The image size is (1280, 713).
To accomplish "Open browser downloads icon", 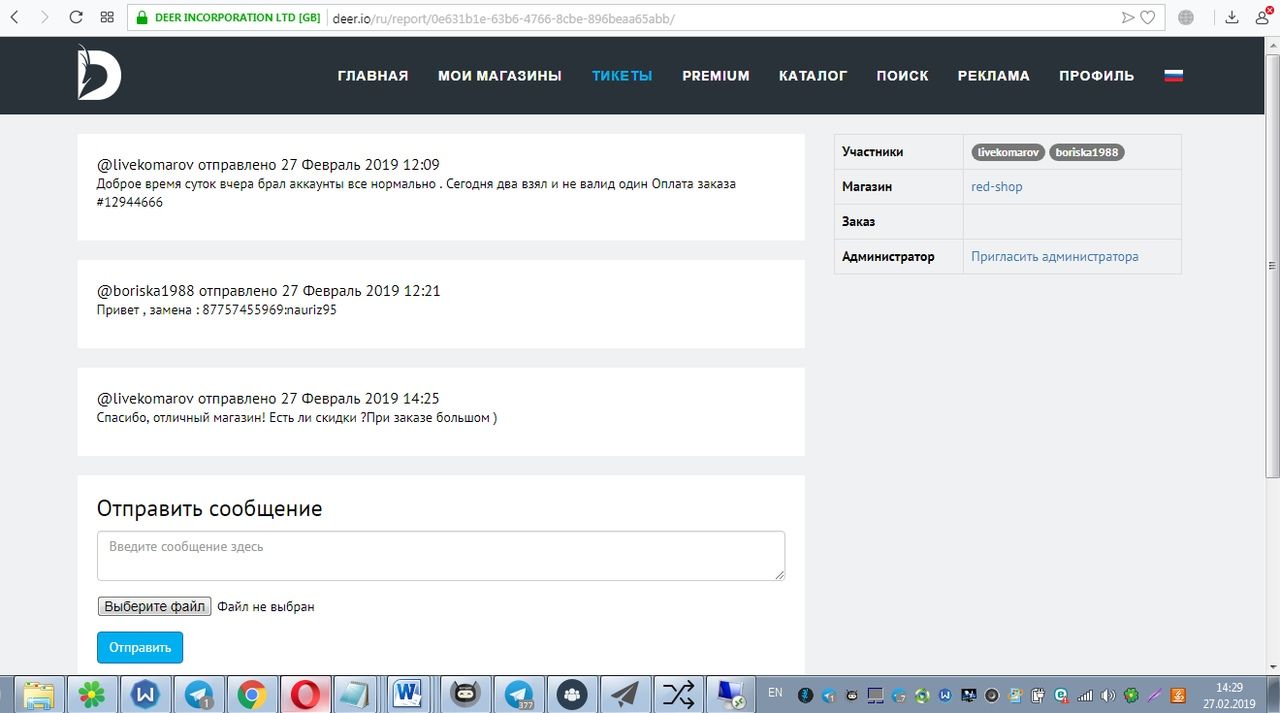I will point(1233,17).
